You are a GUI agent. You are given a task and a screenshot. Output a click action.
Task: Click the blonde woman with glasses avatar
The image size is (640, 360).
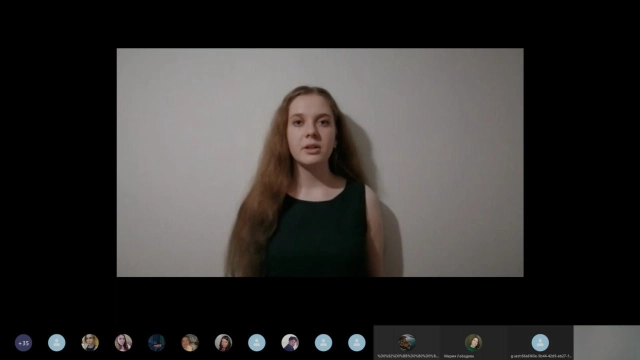90,343
